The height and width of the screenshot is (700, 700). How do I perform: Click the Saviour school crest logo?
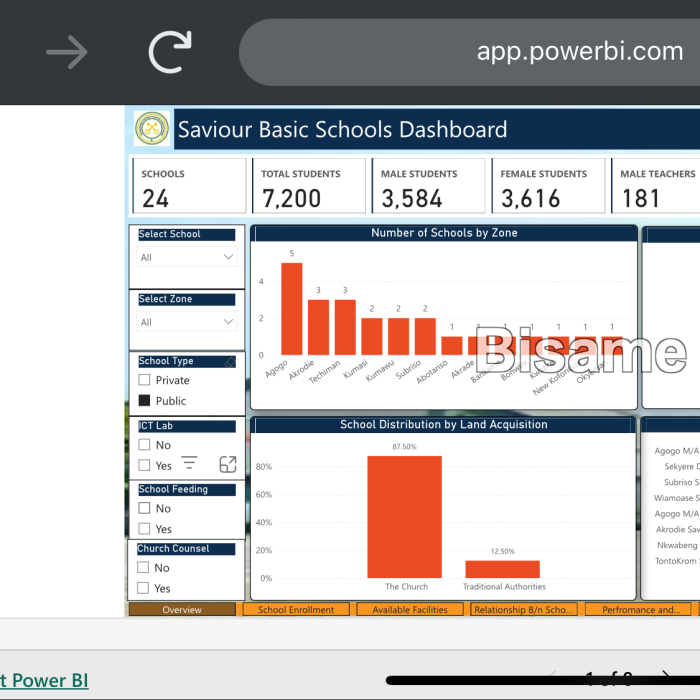(152, 129)
